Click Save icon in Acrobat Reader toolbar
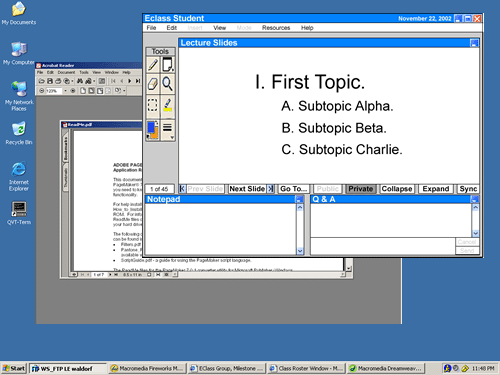The image size is (500, 375). click(50, 81)
